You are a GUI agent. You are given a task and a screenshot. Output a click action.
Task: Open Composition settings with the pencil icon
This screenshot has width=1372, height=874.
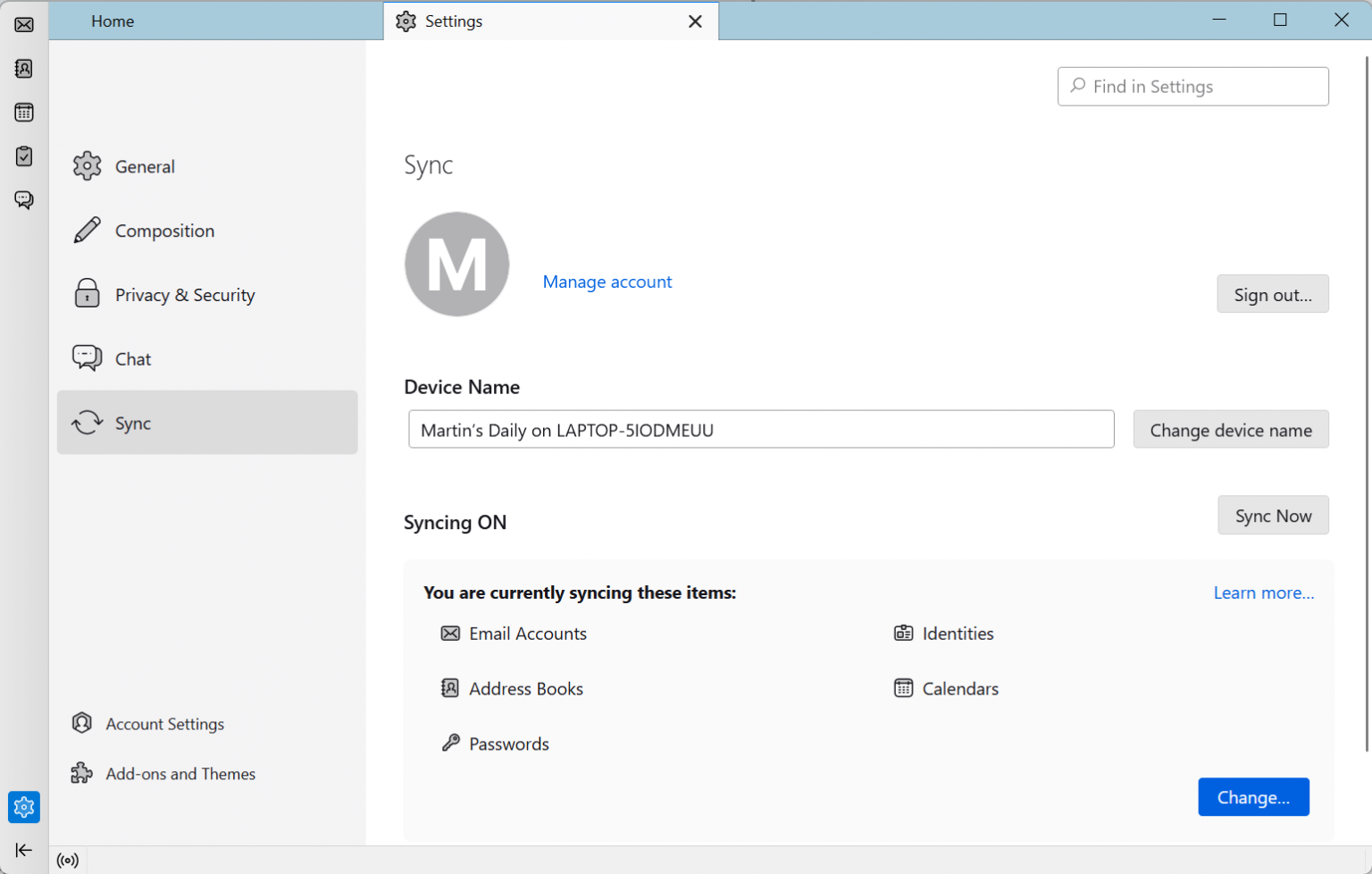coord(164,230)
